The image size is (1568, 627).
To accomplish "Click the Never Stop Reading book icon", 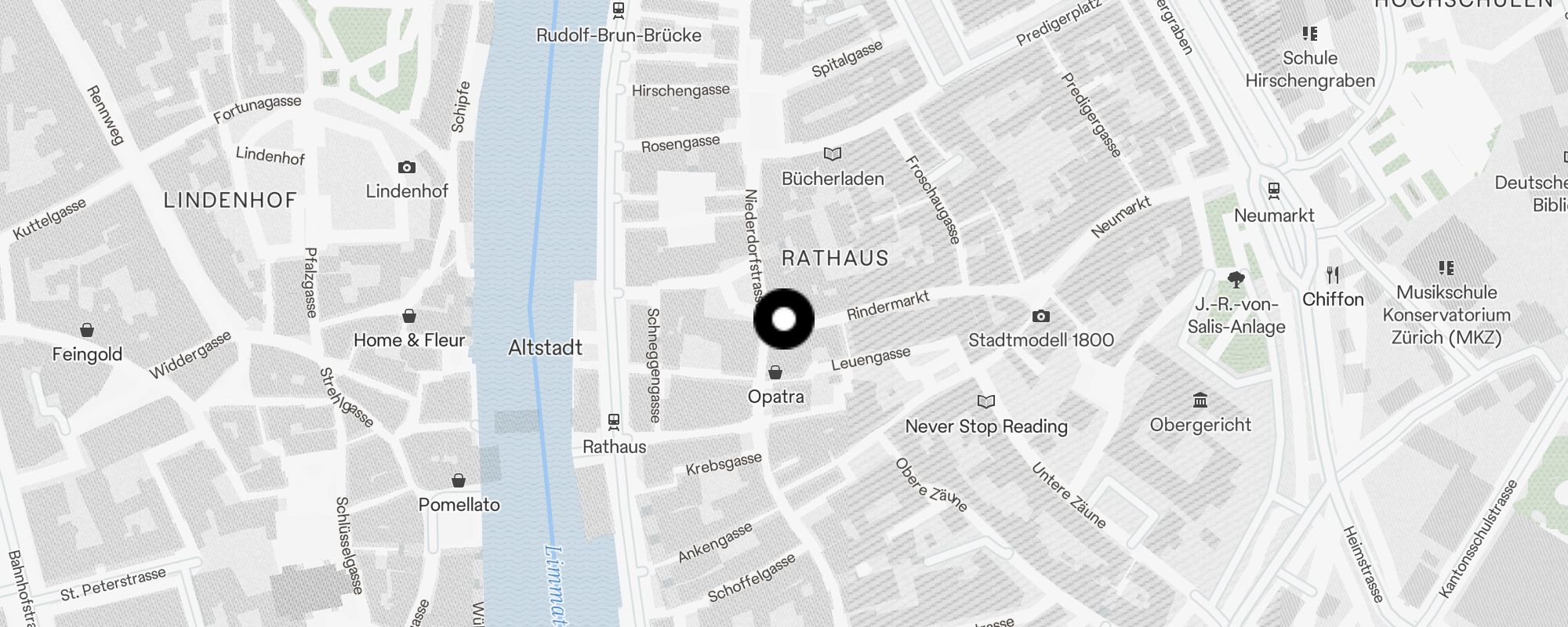I will (986, 402).
